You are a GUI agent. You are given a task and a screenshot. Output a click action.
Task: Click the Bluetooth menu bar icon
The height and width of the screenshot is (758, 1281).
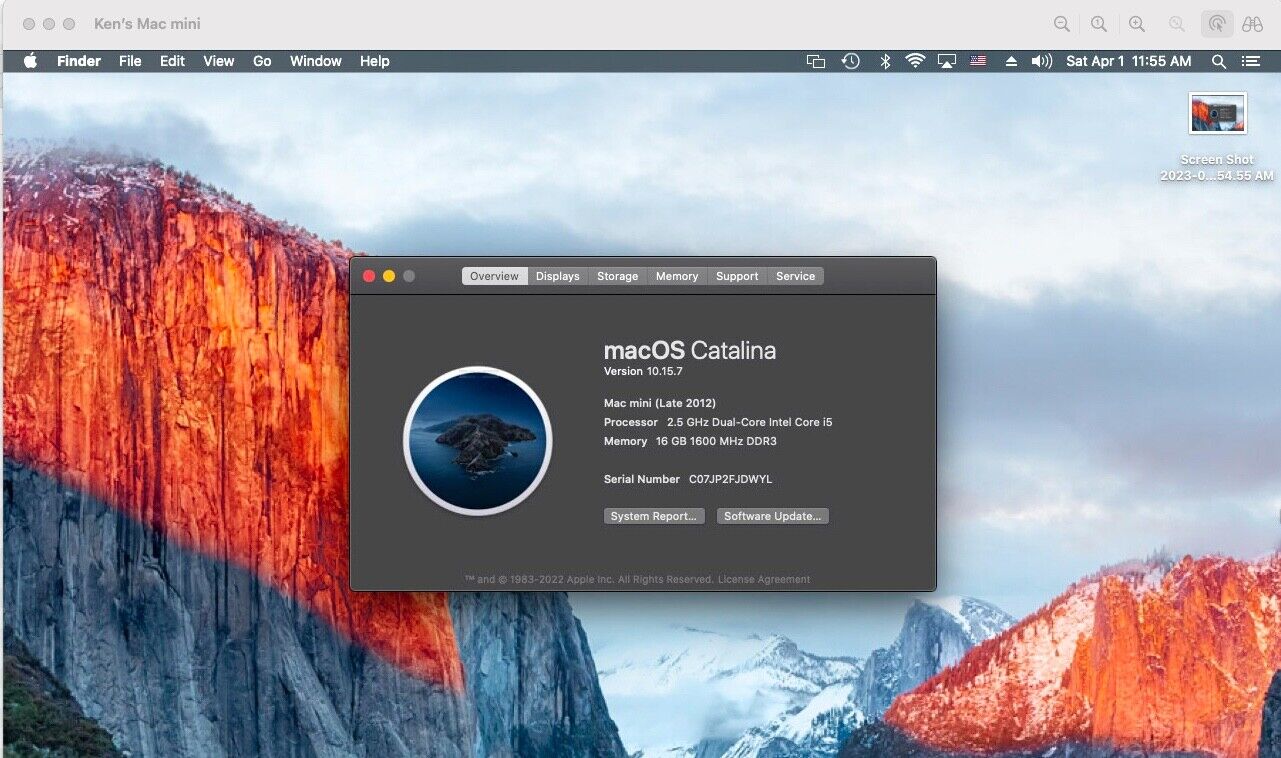(x=884, y=61)
